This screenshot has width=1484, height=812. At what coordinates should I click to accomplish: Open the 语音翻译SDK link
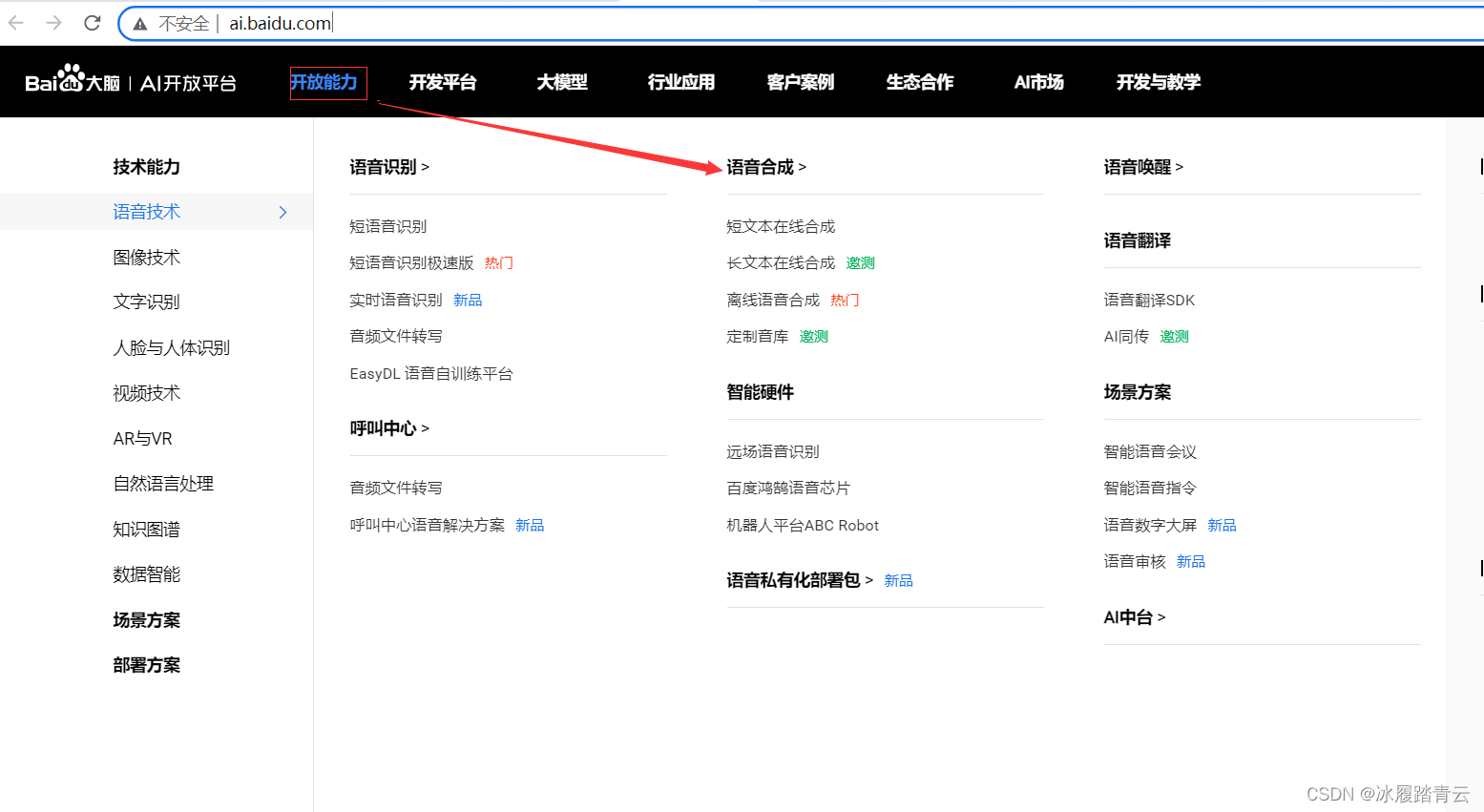[x=1150, y=299]
